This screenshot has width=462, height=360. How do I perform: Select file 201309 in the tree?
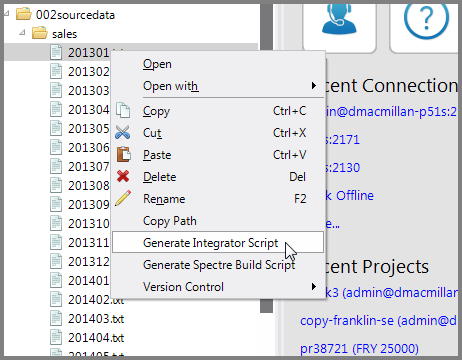[89, 204]
